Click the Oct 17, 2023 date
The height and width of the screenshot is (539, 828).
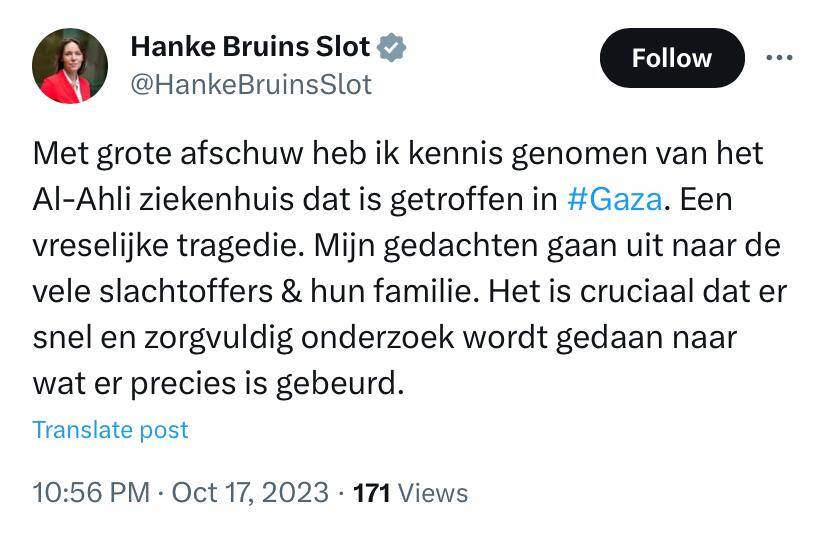tap(249, 492)
